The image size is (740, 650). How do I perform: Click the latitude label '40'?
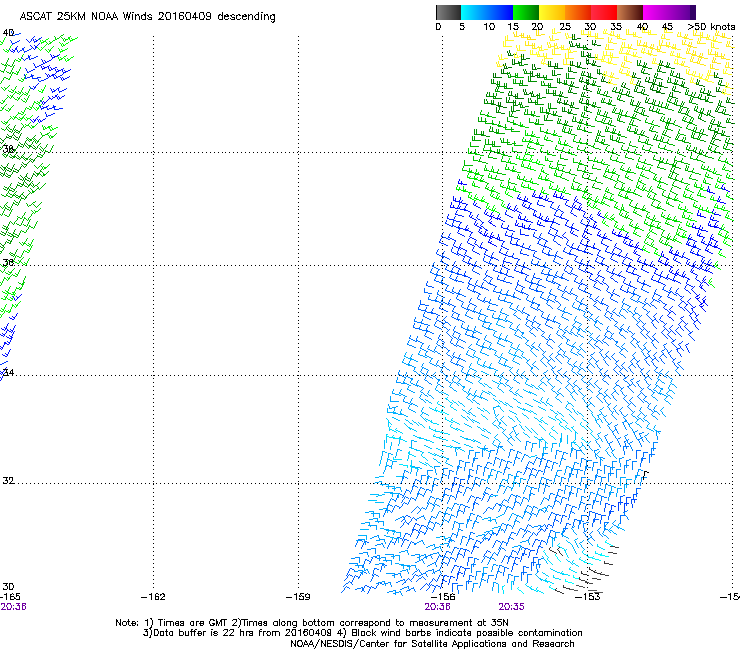(8, 33)
